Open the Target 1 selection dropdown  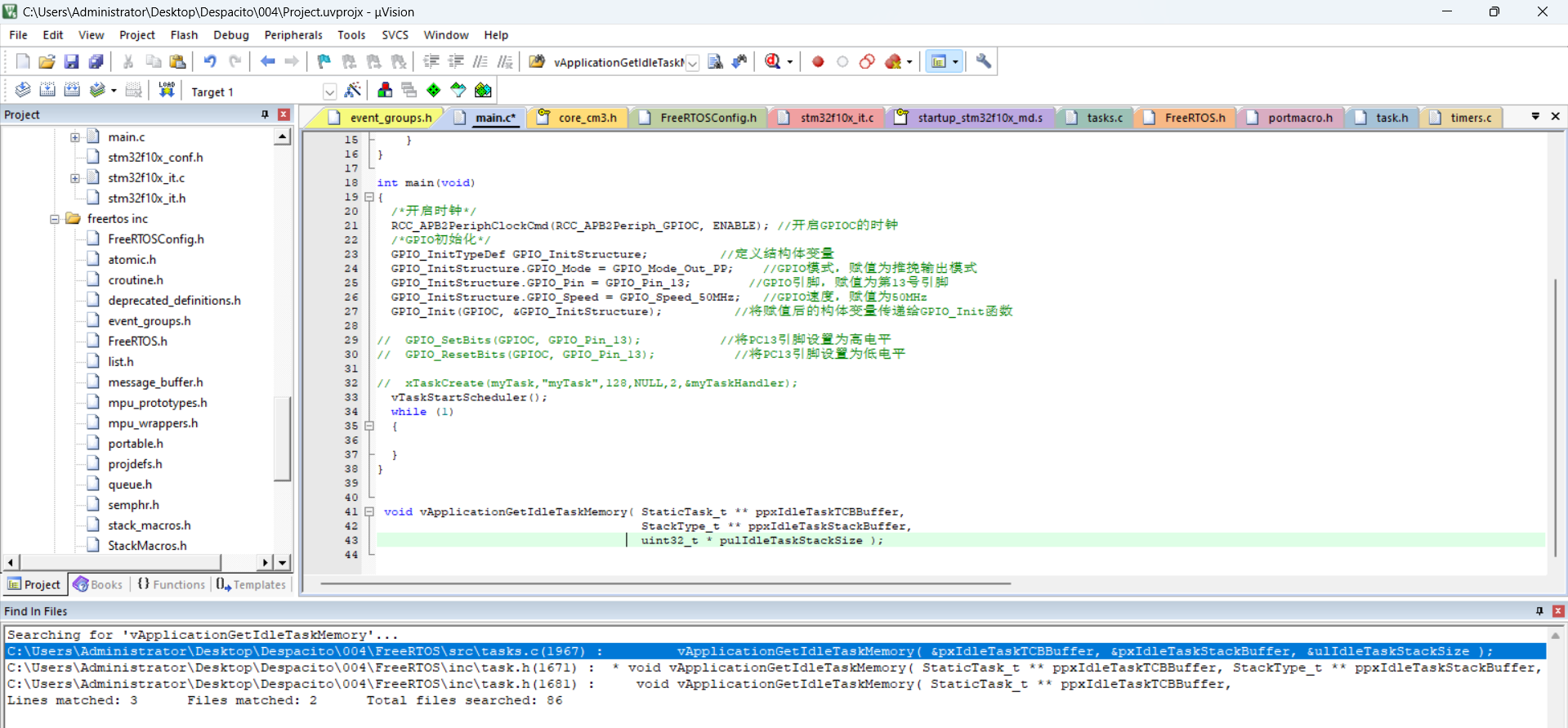pyautogui.click(x=329, y=92)
